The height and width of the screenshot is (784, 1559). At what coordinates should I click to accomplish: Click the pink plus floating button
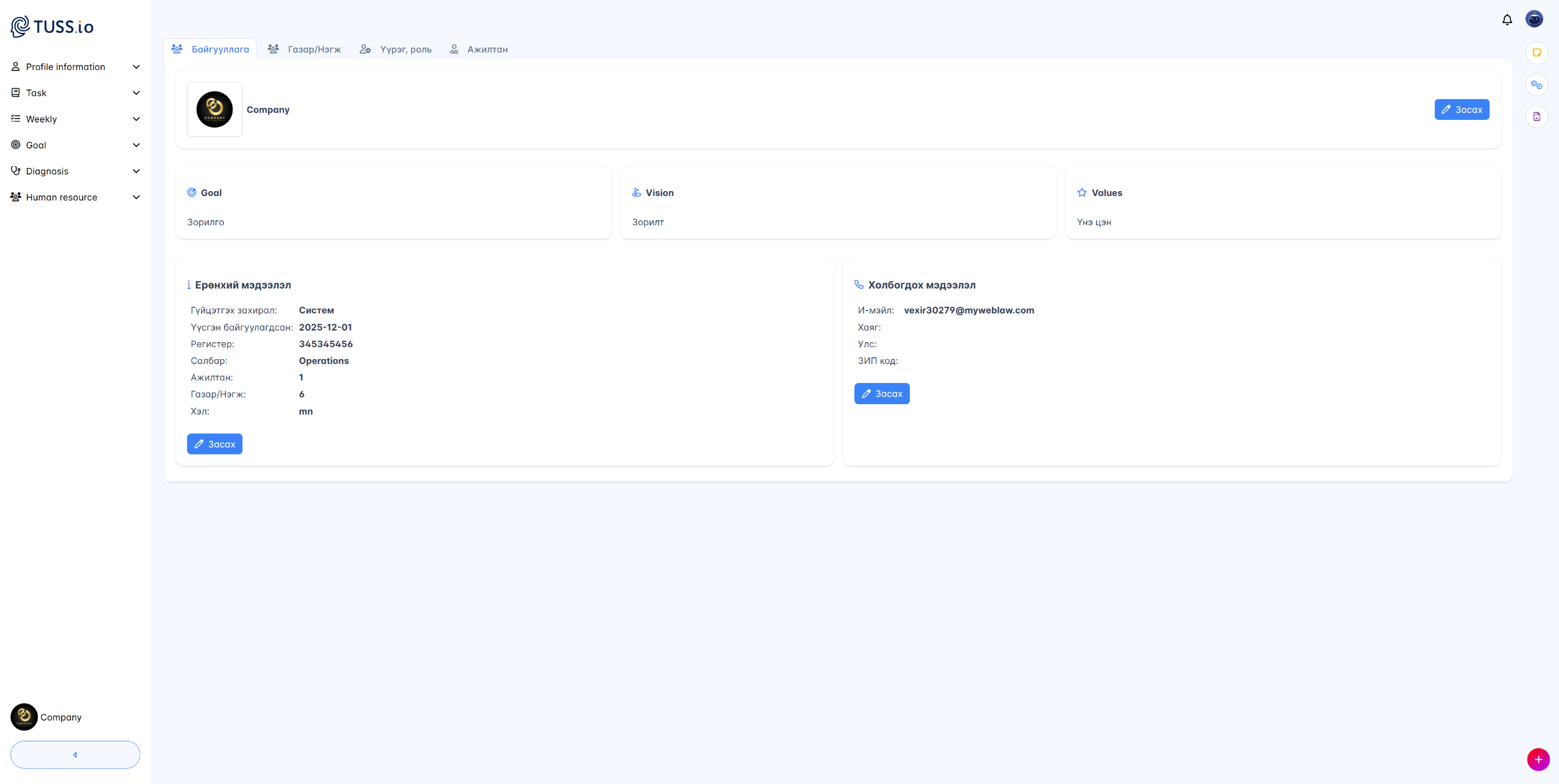coord(1538,759)
